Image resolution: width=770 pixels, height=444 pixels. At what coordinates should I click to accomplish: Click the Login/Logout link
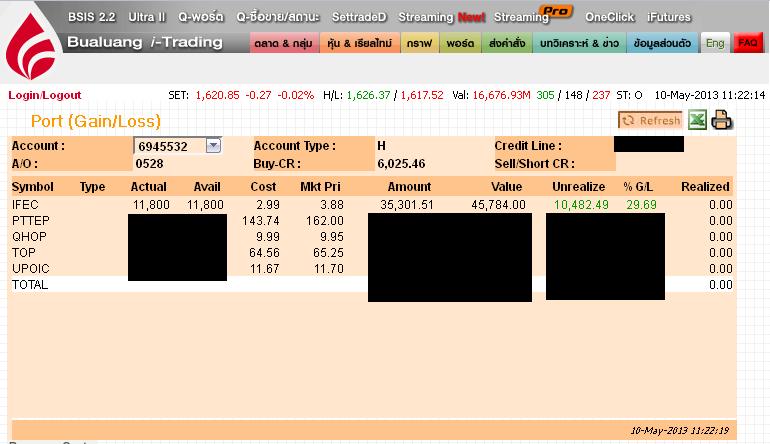click(44, 95)
